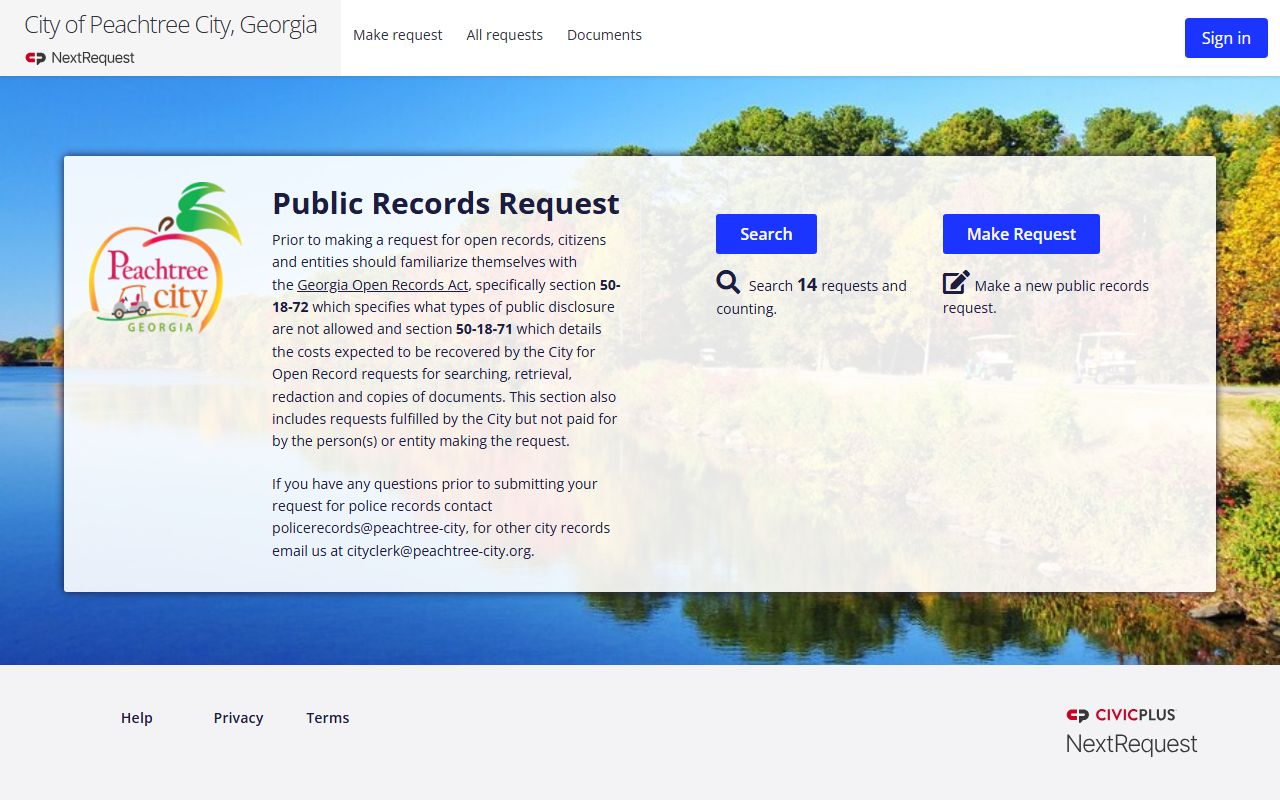This screenshot has height=800, width=1280.
Task: Click the bold '50-18-71' section number
Action: click(484, 329)
